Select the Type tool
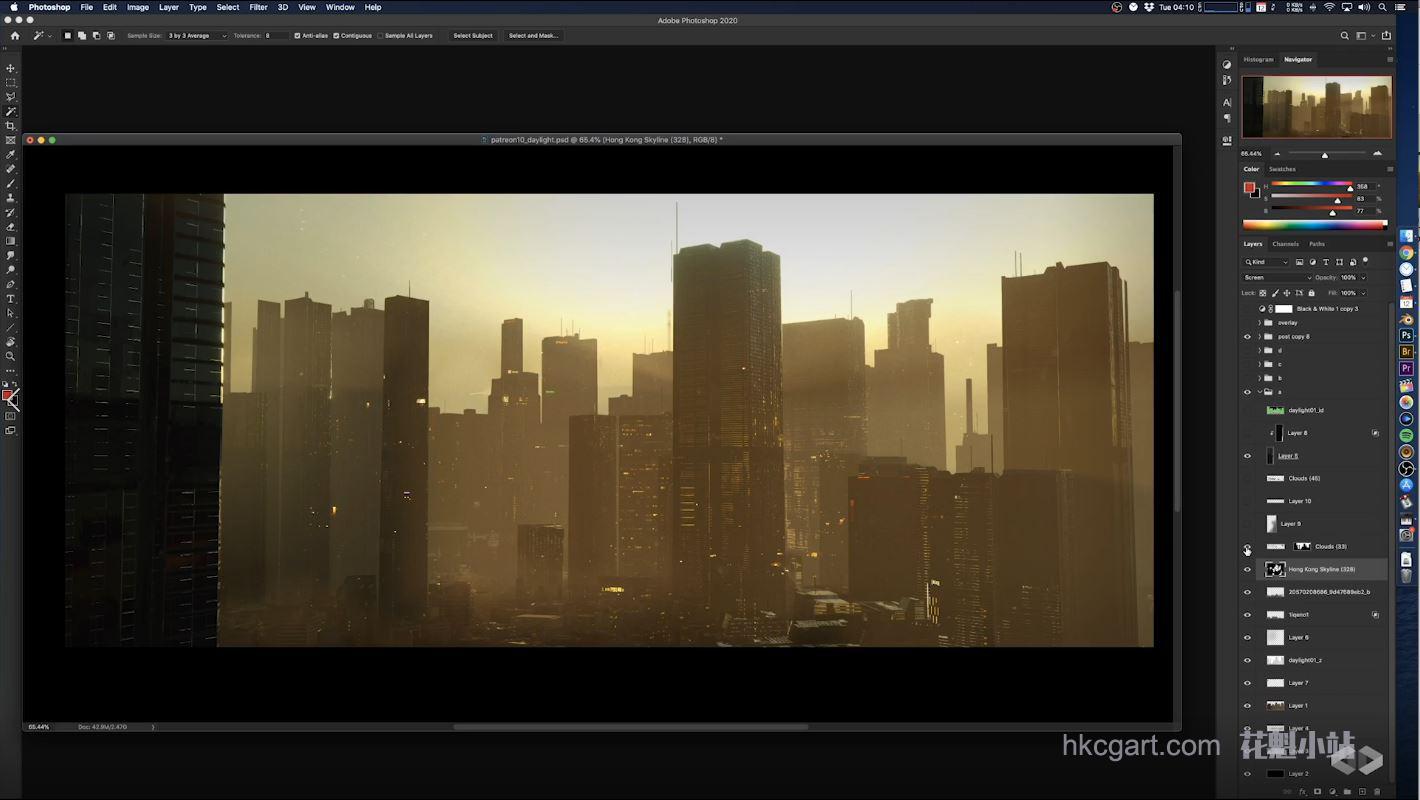Viewport: 1420px width, 800px height. tap(11, 299)
